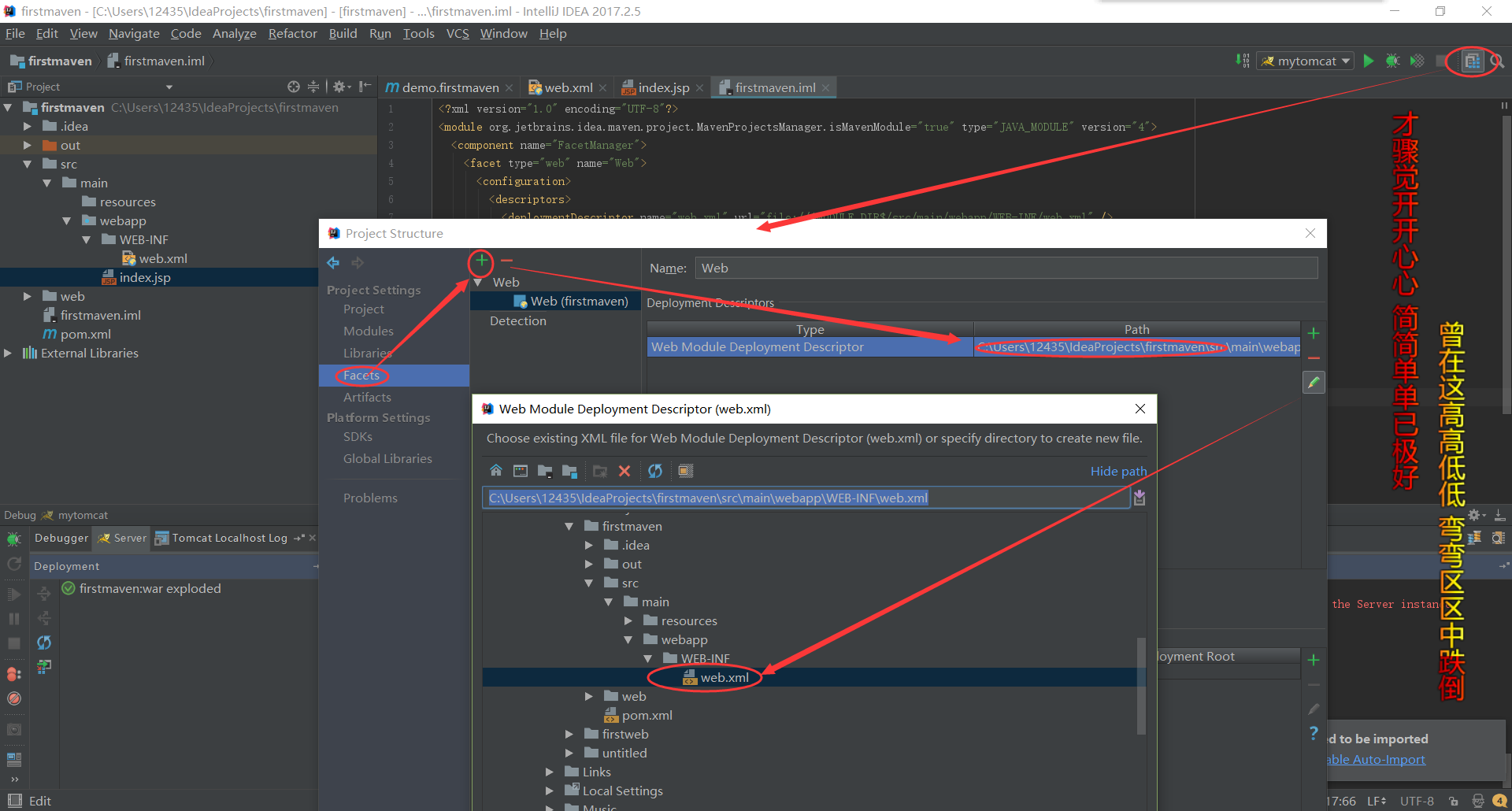1512x811 pixels.
Task: Go to home directory in file chooser
Action: 495,471
